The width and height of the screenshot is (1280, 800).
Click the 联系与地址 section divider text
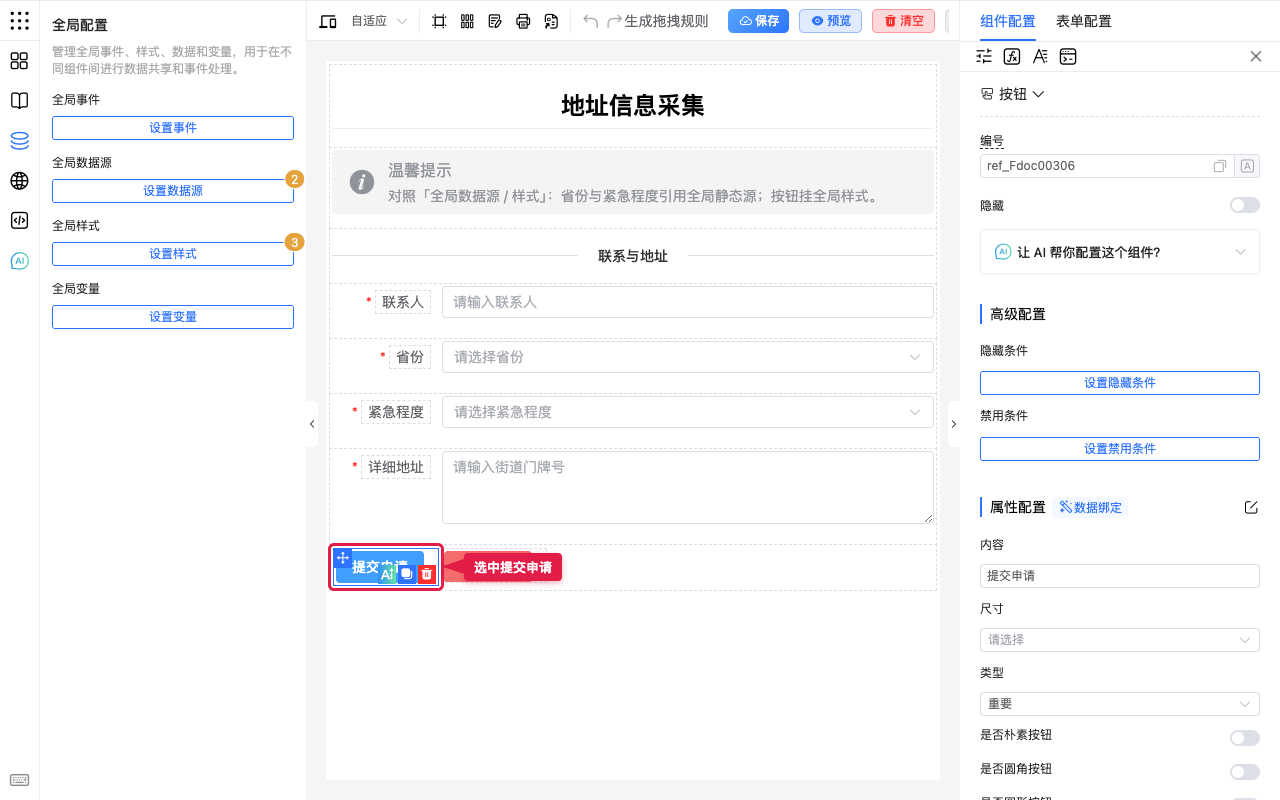[633, 256]
